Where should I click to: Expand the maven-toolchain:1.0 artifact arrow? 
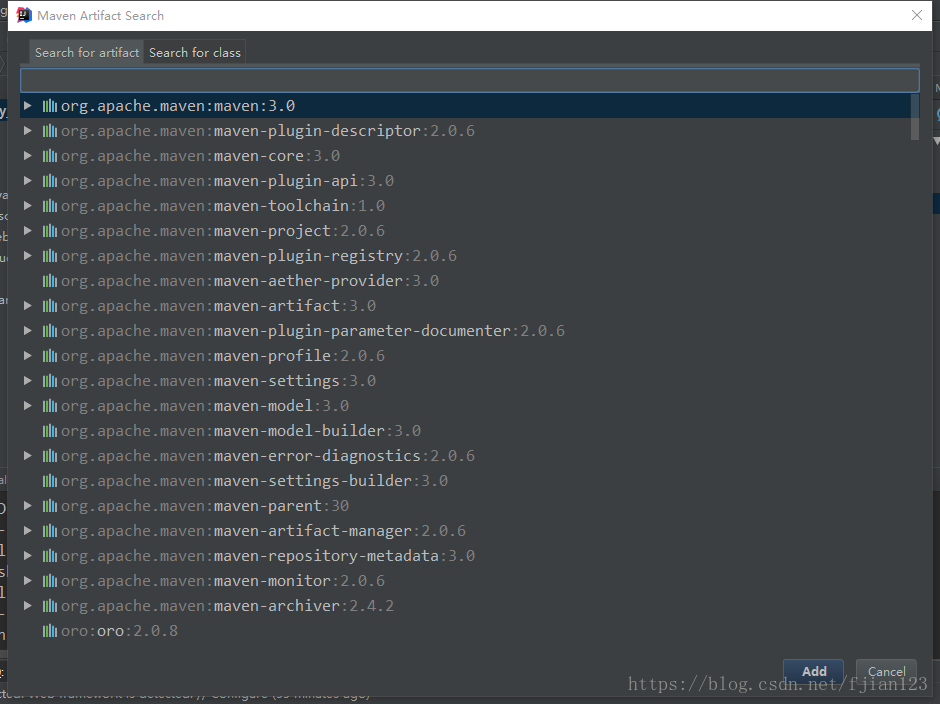point(28,206)
